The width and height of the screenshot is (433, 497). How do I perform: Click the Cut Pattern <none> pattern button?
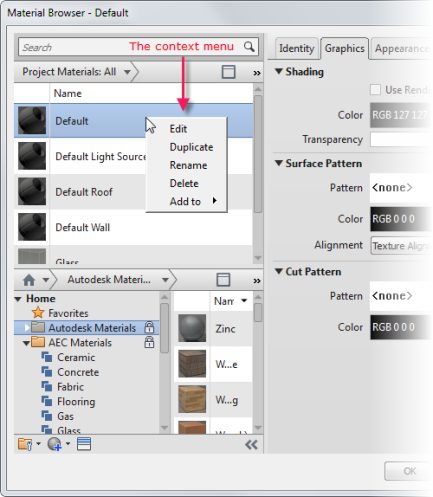coord(401,296)
